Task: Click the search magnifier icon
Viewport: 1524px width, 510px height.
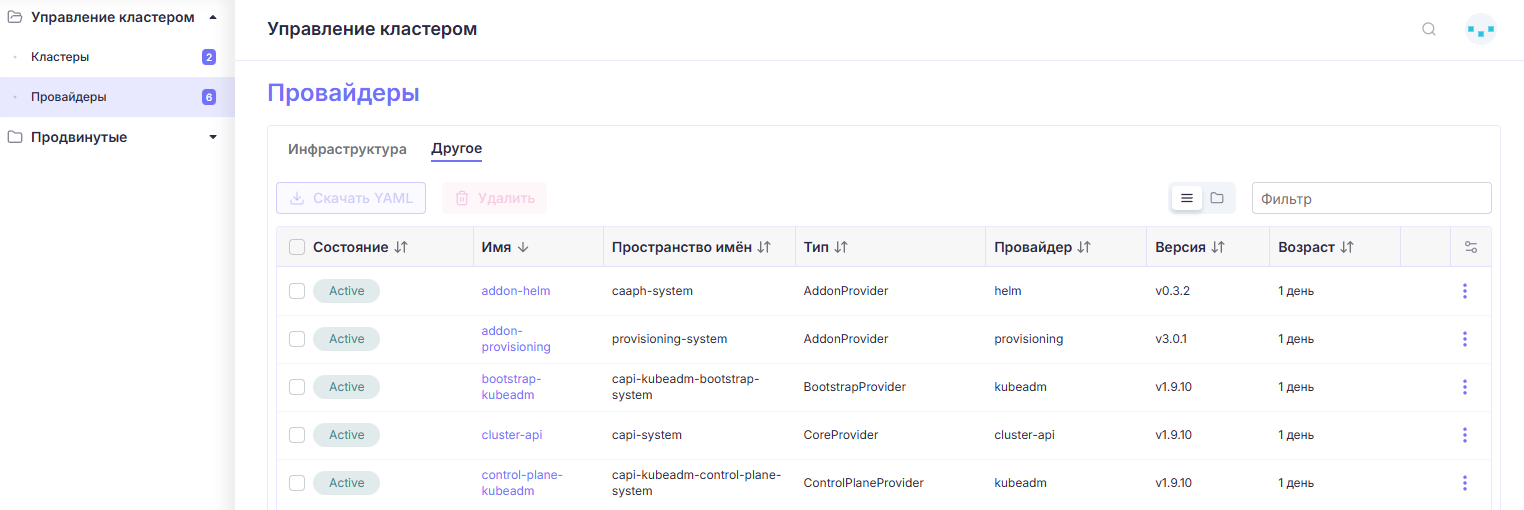Action: pos(1429,29)
